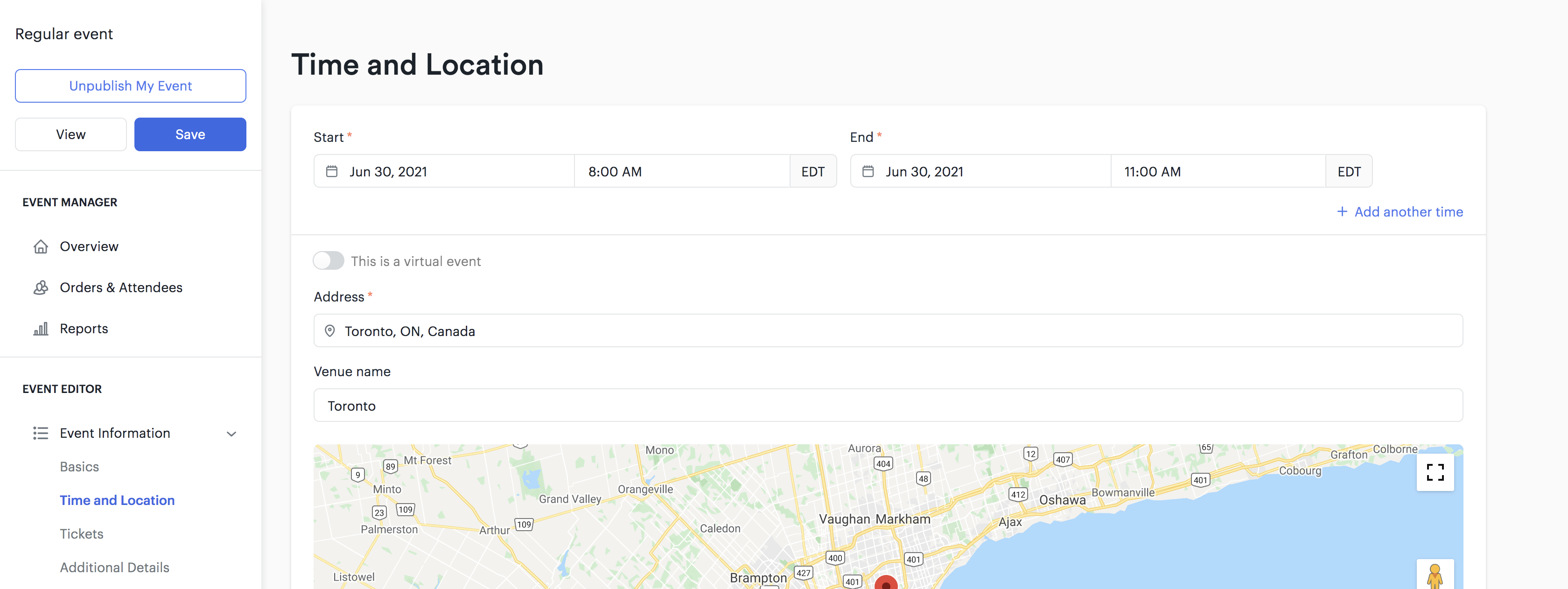Click the Orders & Attendees people icon
The width and height of the screenshot is (1568, 589).
(x=41, y=287)
